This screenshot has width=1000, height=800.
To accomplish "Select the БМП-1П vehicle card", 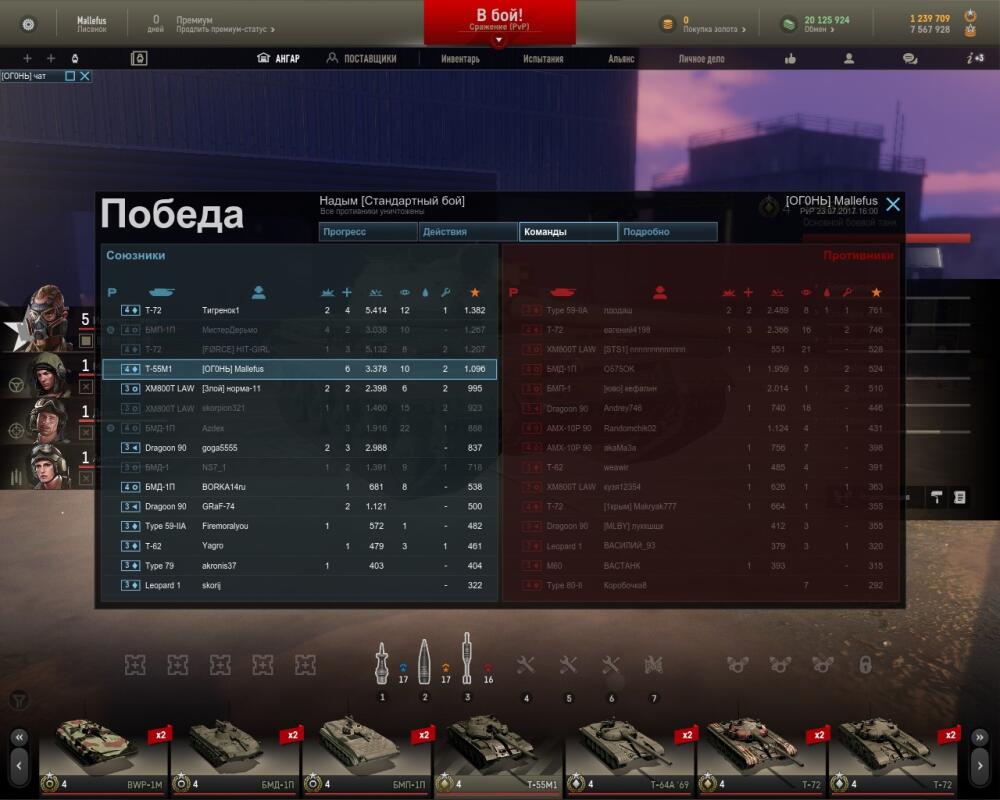I will point(366,757).
